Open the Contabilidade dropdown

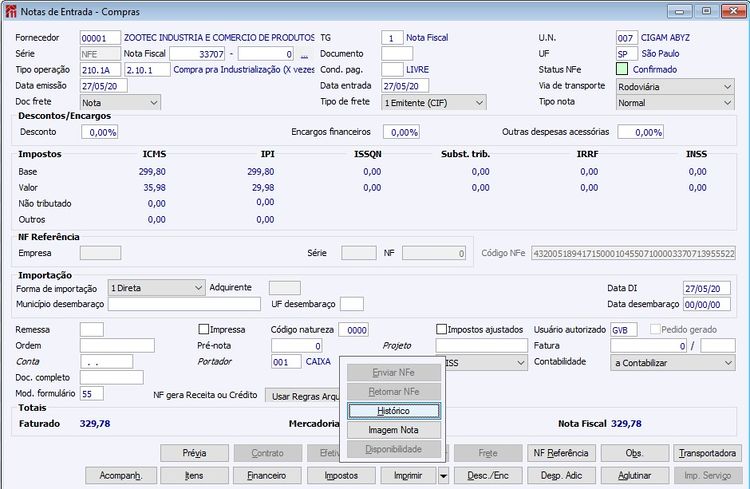(673, 363)
